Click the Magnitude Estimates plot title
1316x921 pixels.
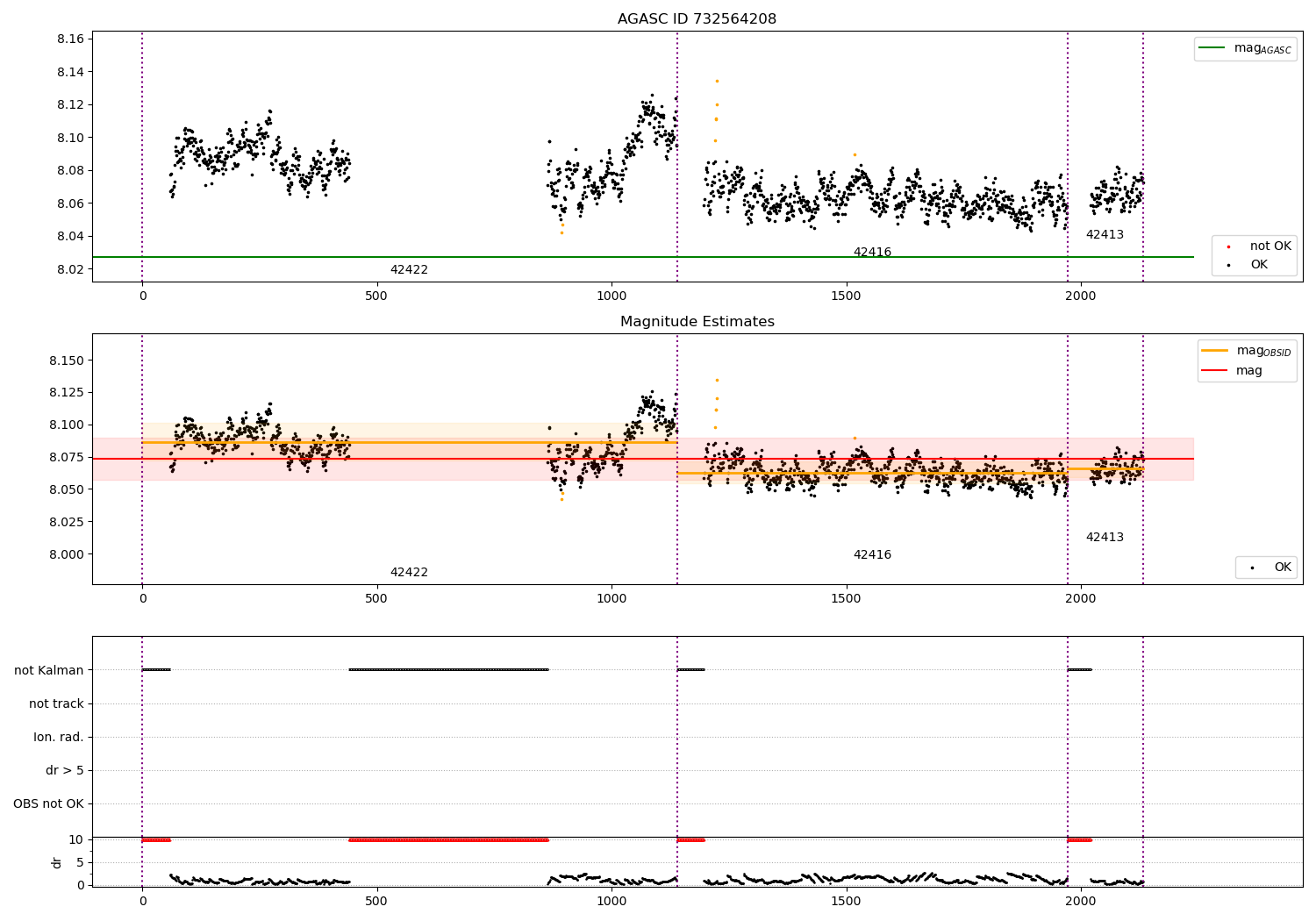pyautogui.click(x=697, y=322)
